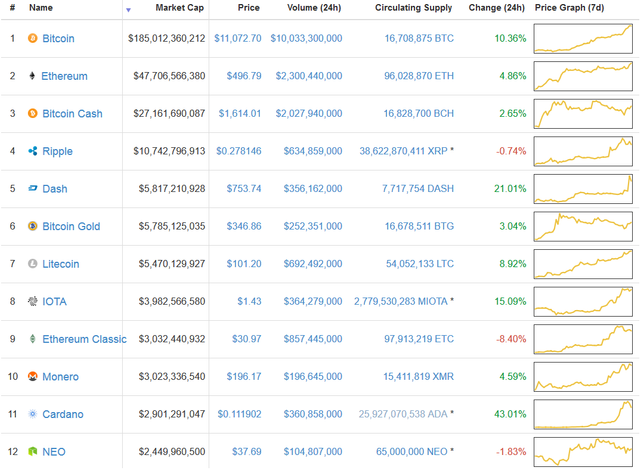This screenshot has height=473, width=640.
Task: Open Bitcoin 7d price graph
Action: point(583,39)
